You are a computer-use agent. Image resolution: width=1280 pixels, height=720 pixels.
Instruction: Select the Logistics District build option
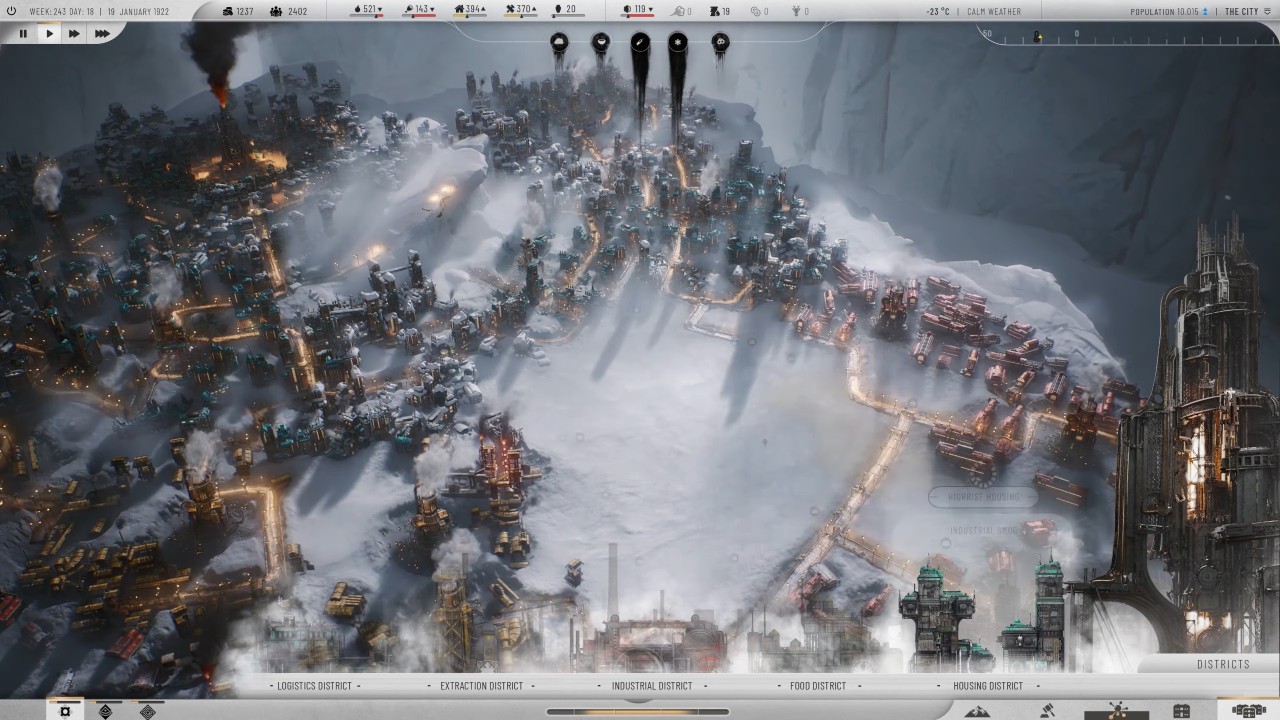[314, 686]
